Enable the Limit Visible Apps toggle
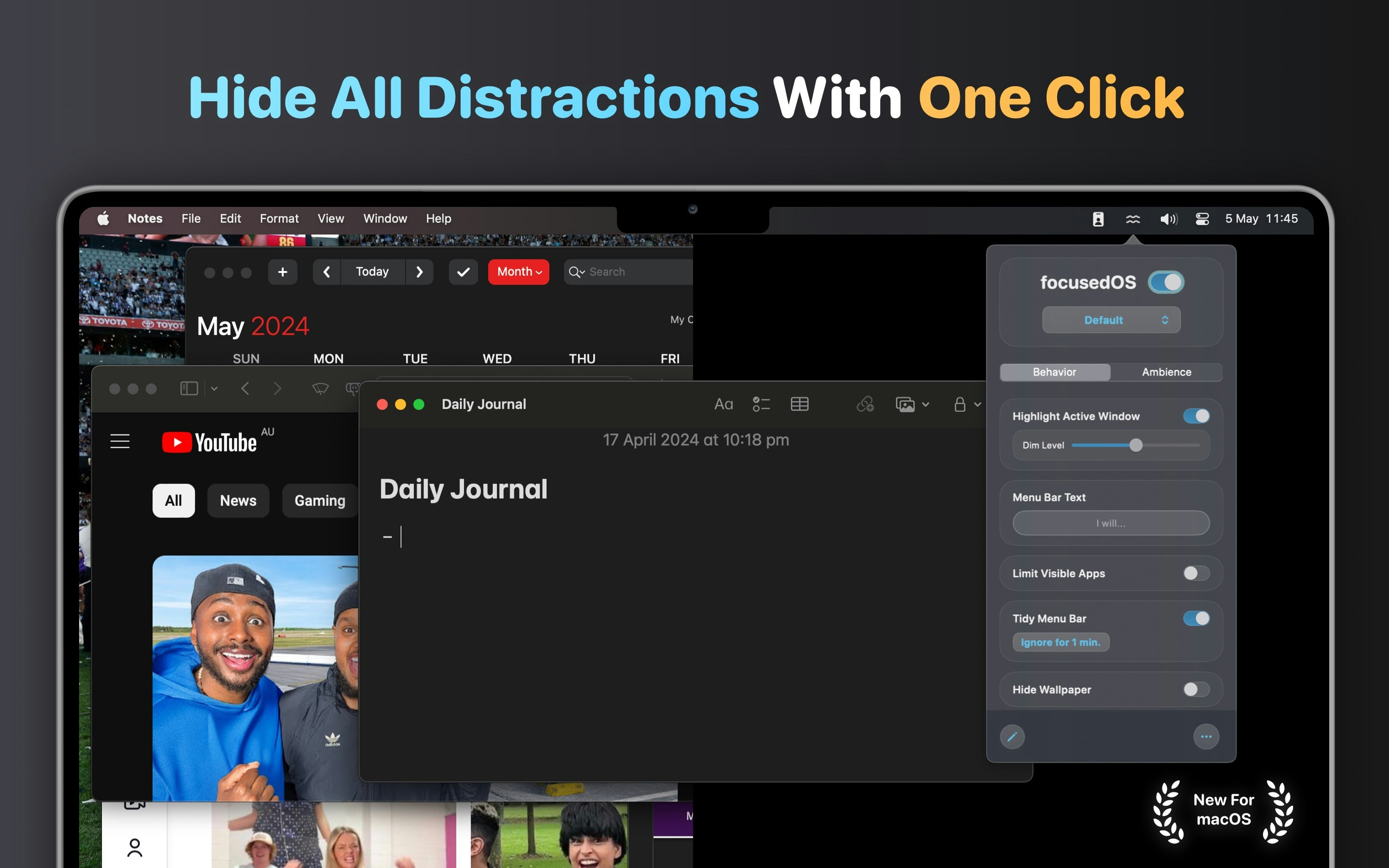 coord(1196,573)
